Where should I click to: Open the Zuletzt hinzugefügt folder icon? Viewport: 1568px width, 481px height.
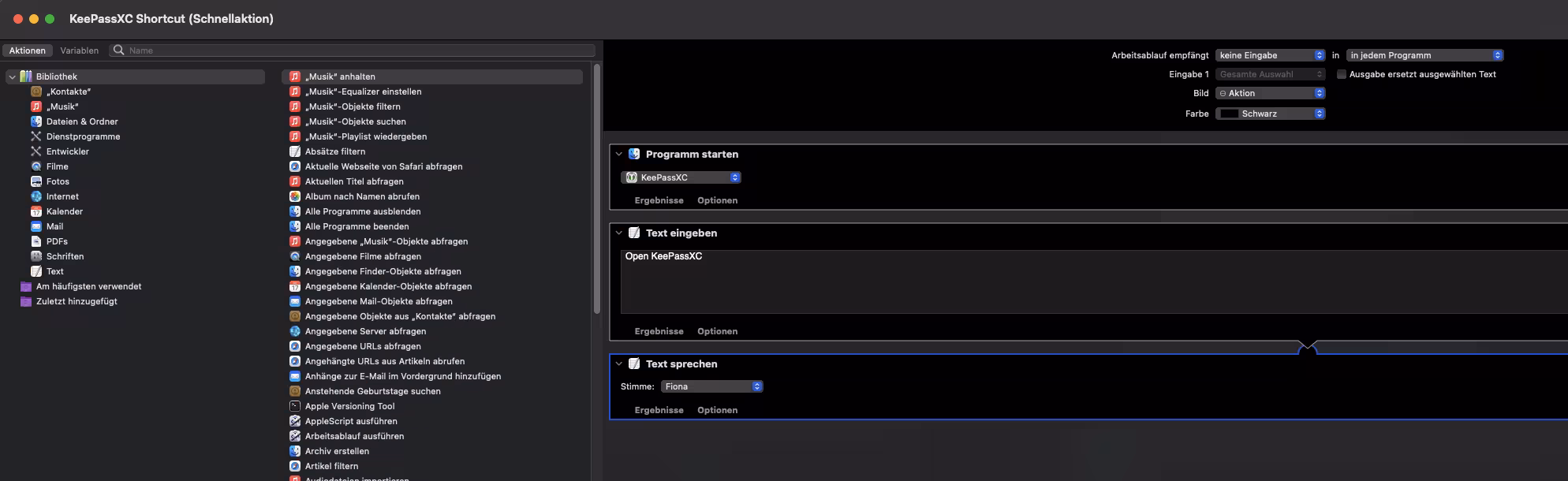pos(26,301)
